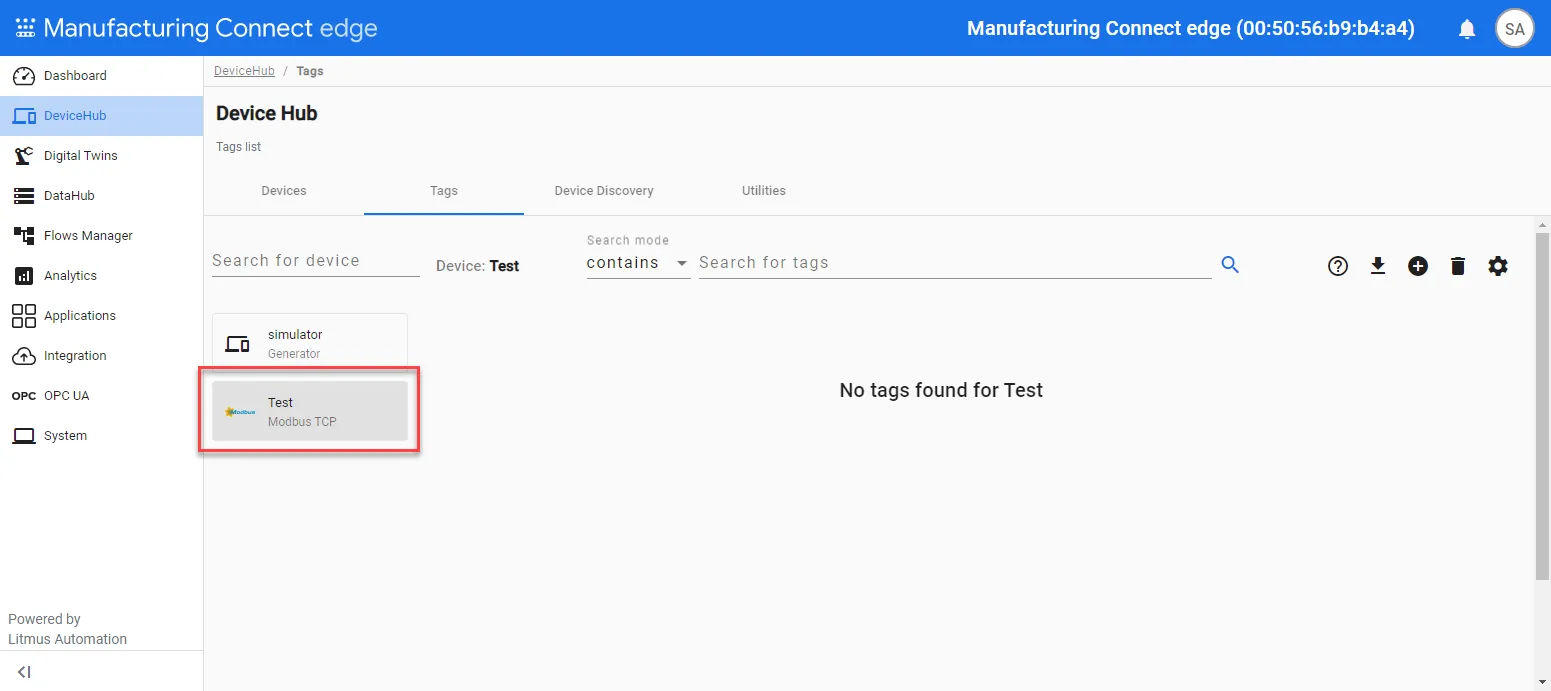Switch to the Devices tab

coord(284,191)
